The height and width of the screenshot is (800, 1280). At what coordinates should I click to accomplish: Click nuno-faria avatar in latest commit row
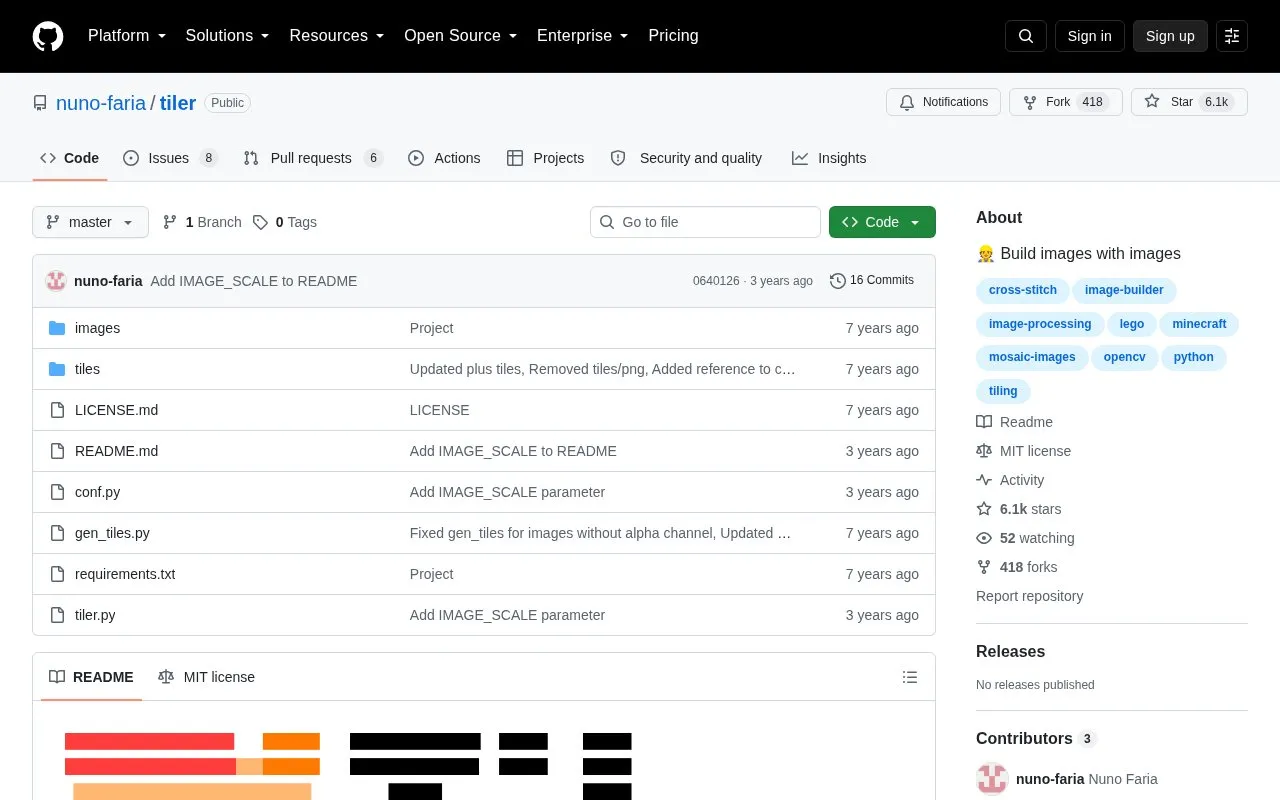(56, 281)
